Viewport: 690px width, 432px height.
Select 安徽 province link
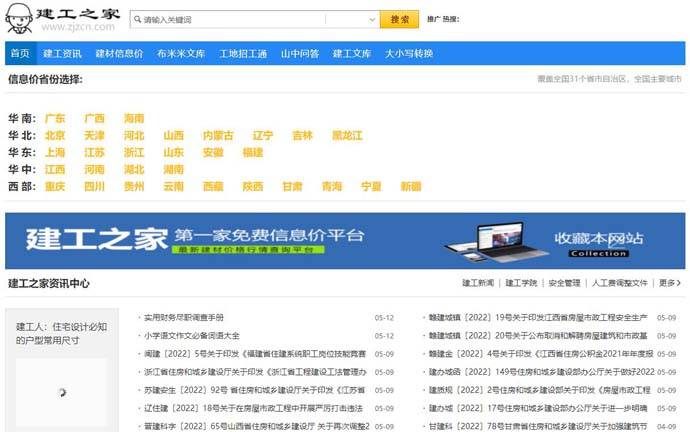tap(213, 153)
